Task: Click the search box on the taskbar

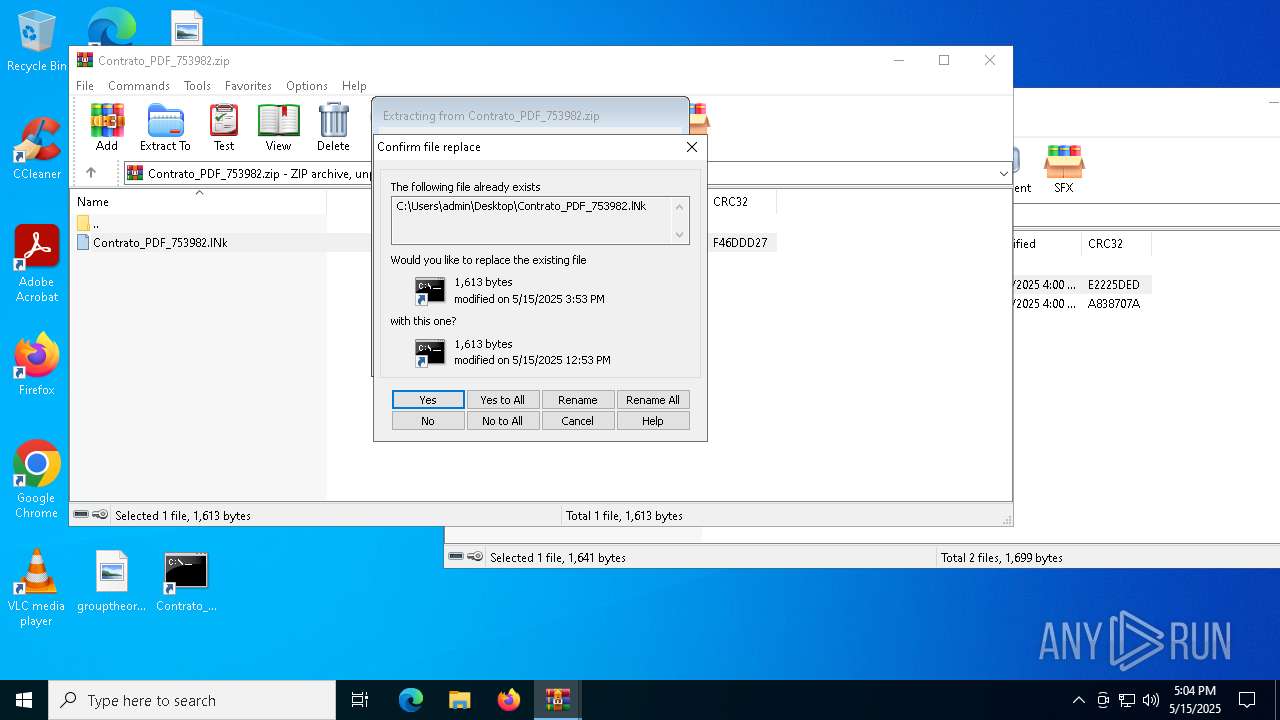Action: [192, 700]
